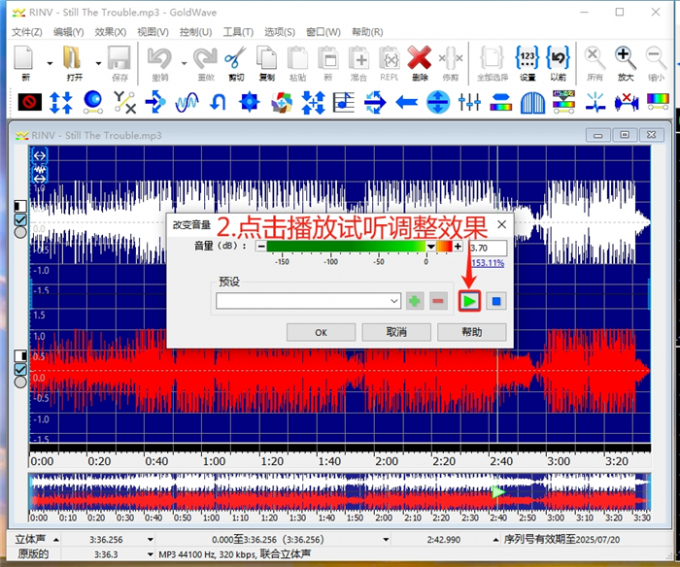Viewport: 680px width, 567px height.
Task: Click the New file icon
Action: (24, 58)
